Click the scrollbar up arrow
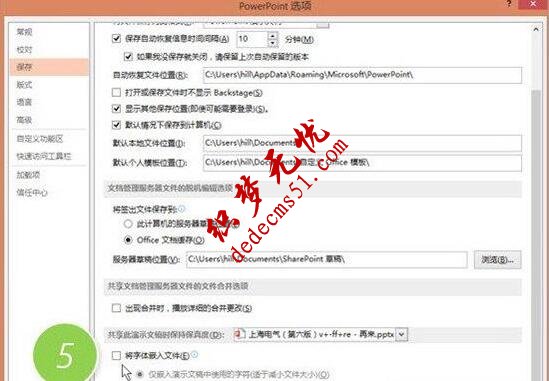 point(536,30)
